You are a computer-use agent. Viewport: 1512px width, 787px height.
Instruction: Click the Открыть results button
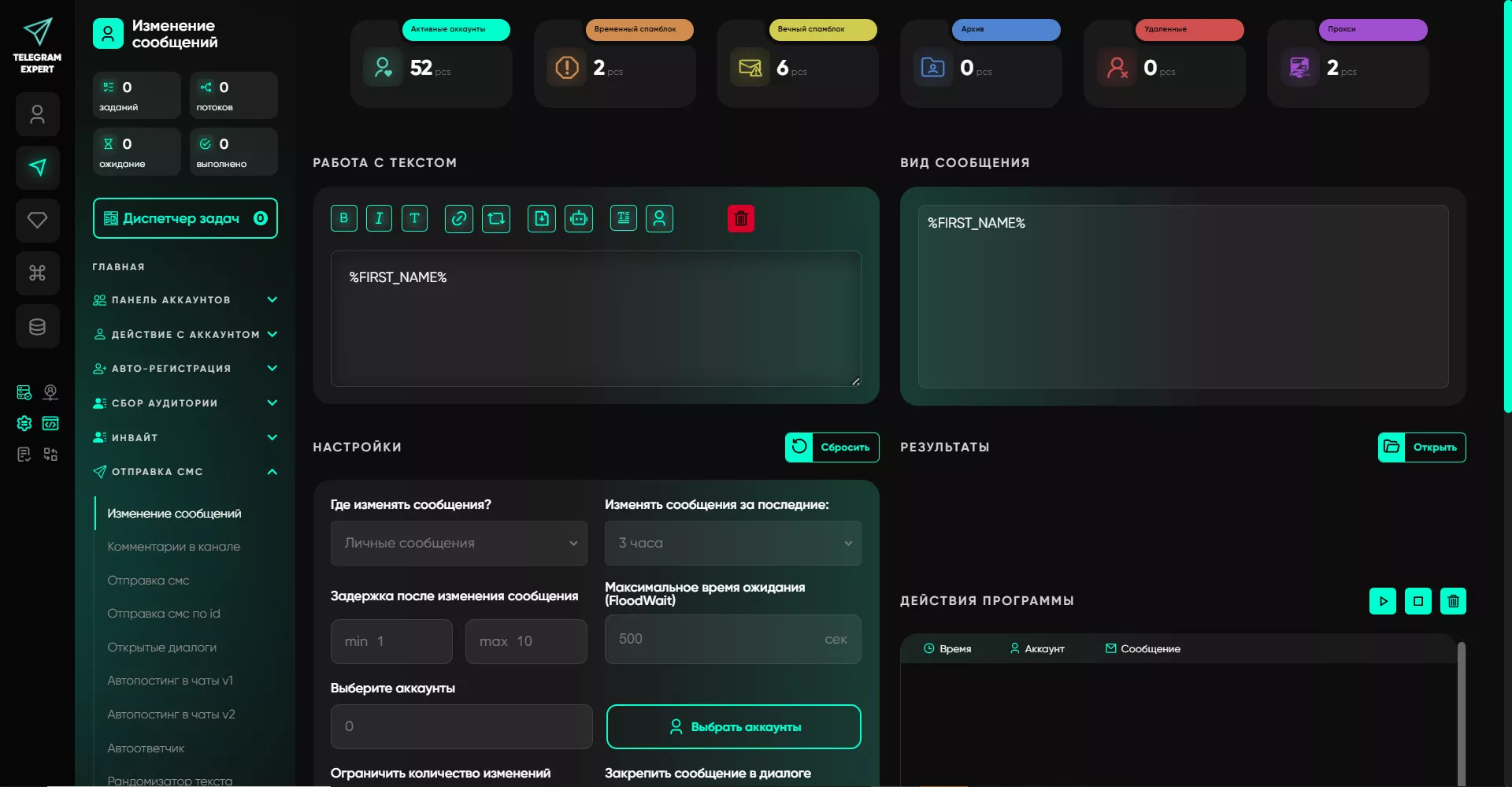click(x=1422, y=447)
